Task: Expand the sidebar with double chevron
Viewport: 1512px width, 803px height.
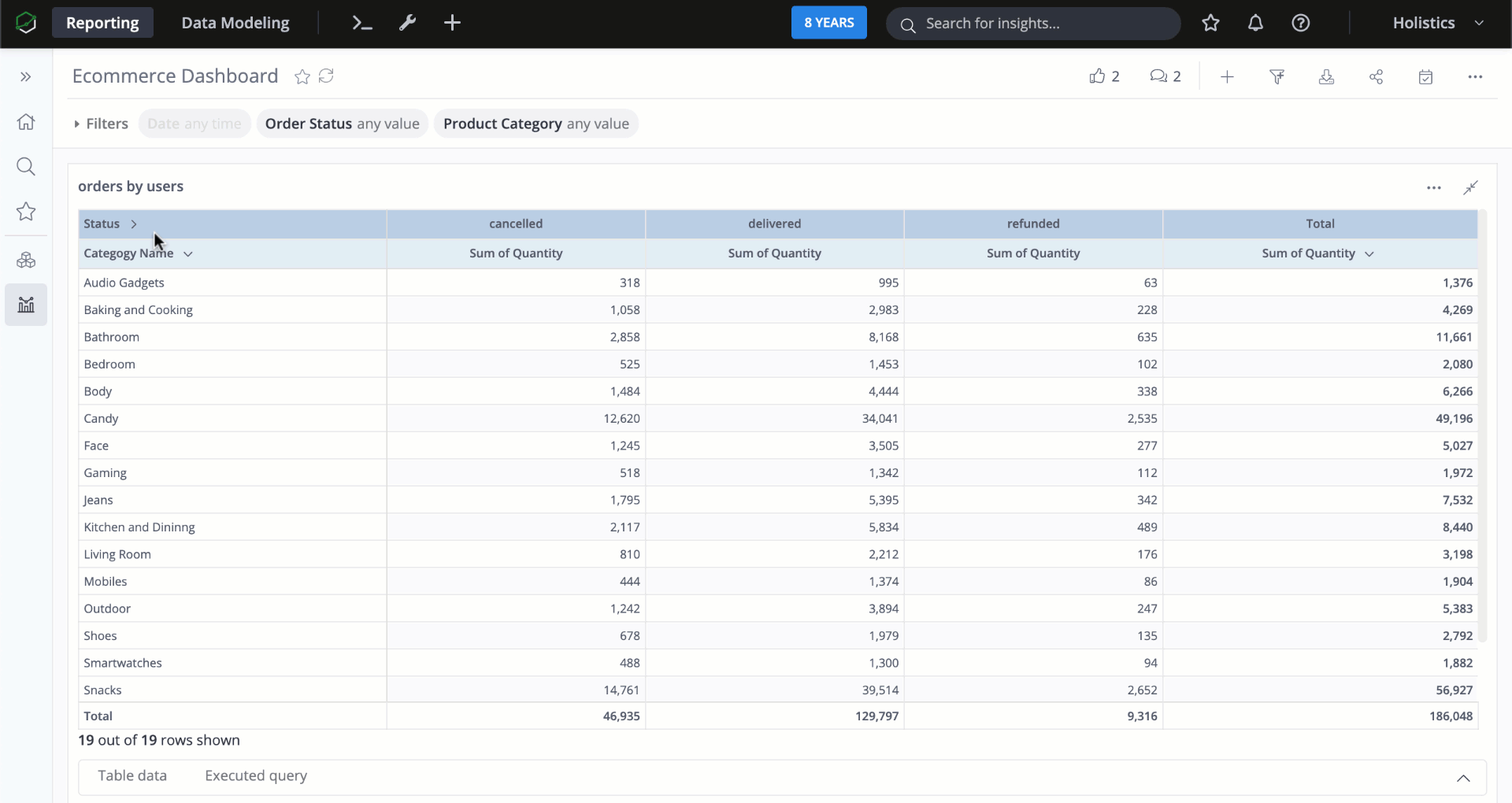Action: 26,76
